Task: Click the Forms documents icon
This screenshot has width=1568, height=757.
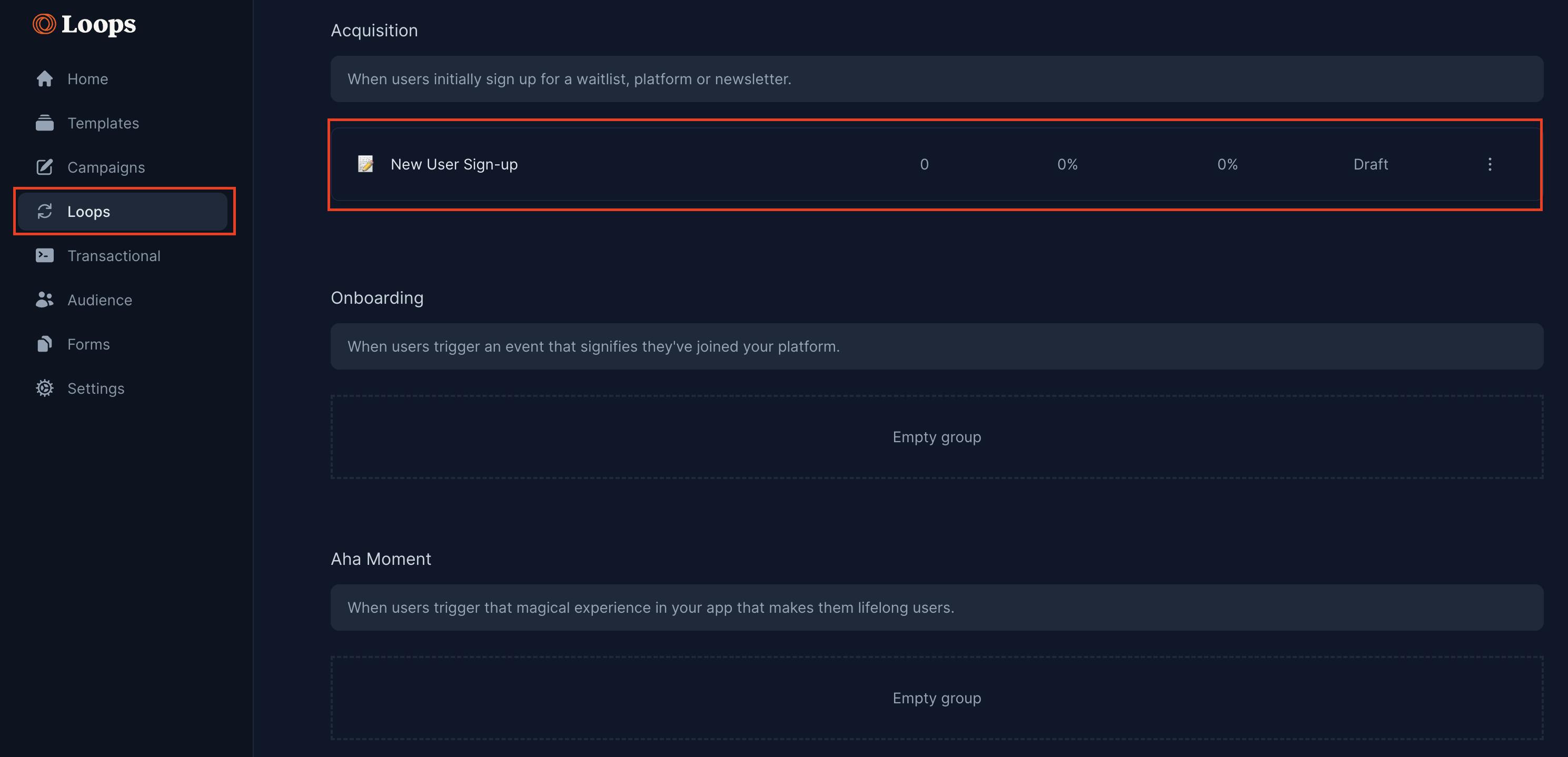Action: coord(44,344)
